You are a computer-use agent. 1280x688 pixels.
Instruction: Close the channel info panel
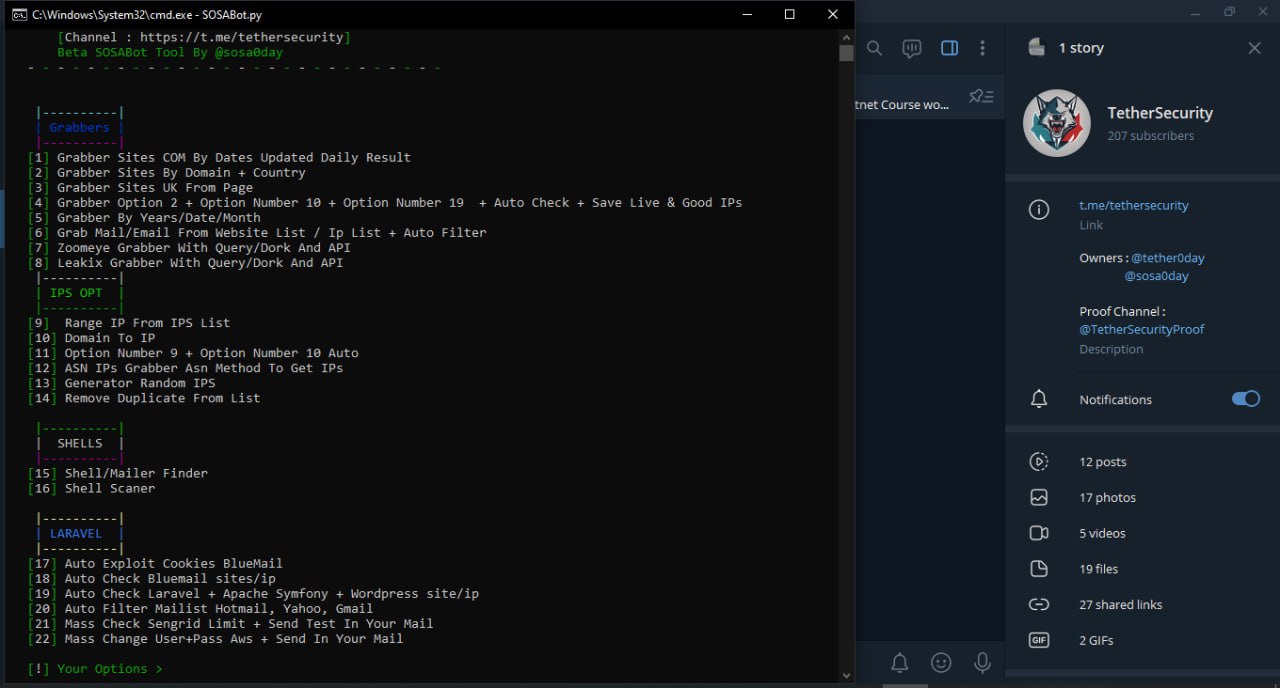point(1254,48)
